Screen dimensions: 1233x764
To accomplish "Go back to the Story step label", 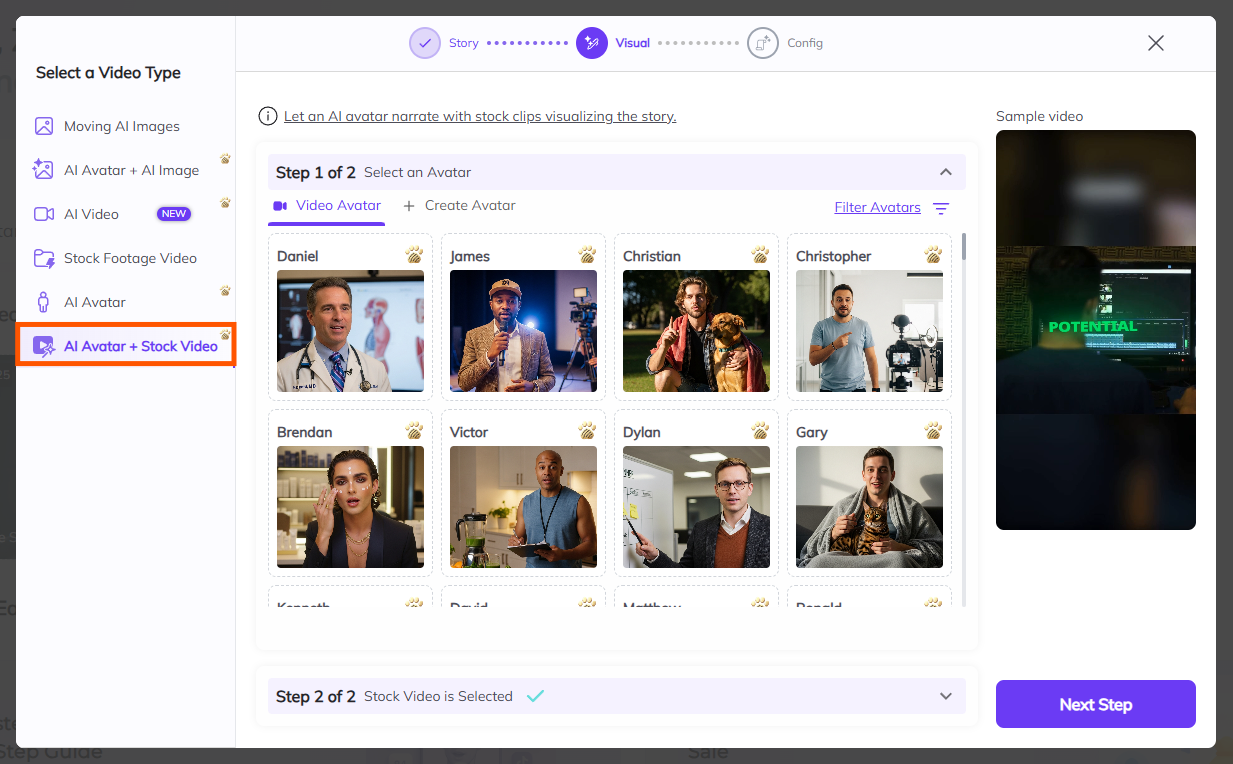I will 464,43.
